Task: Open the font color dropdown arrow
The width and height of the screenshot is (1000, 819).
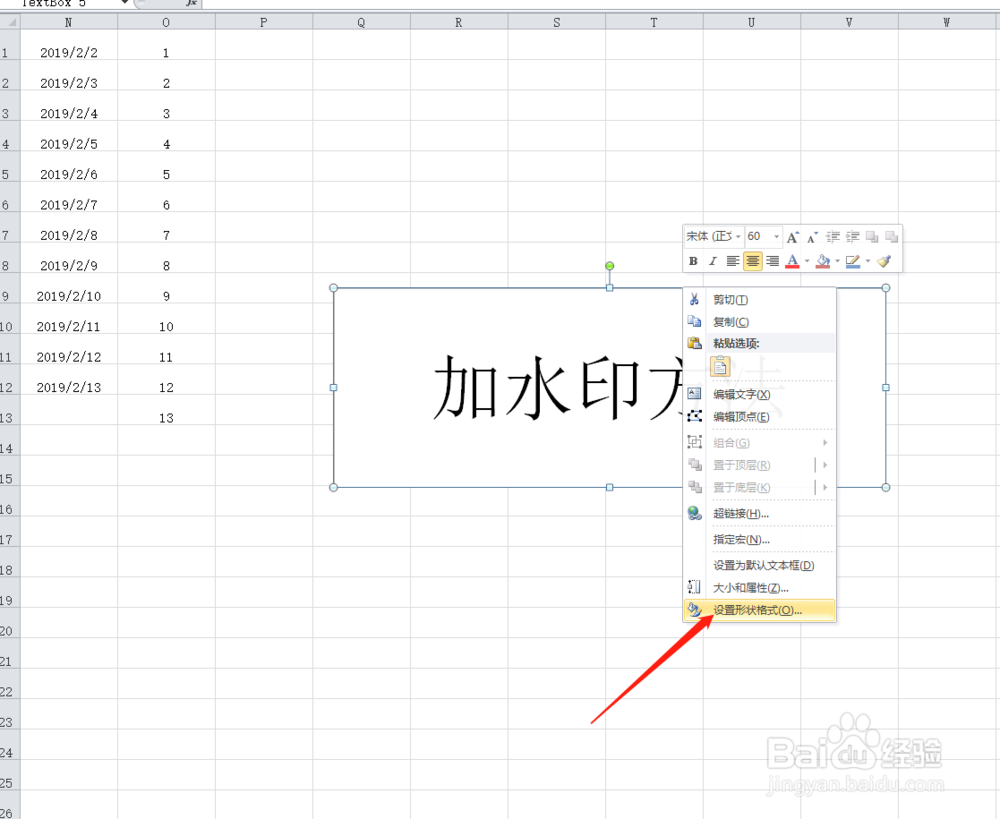Action: tap(806, 261)
